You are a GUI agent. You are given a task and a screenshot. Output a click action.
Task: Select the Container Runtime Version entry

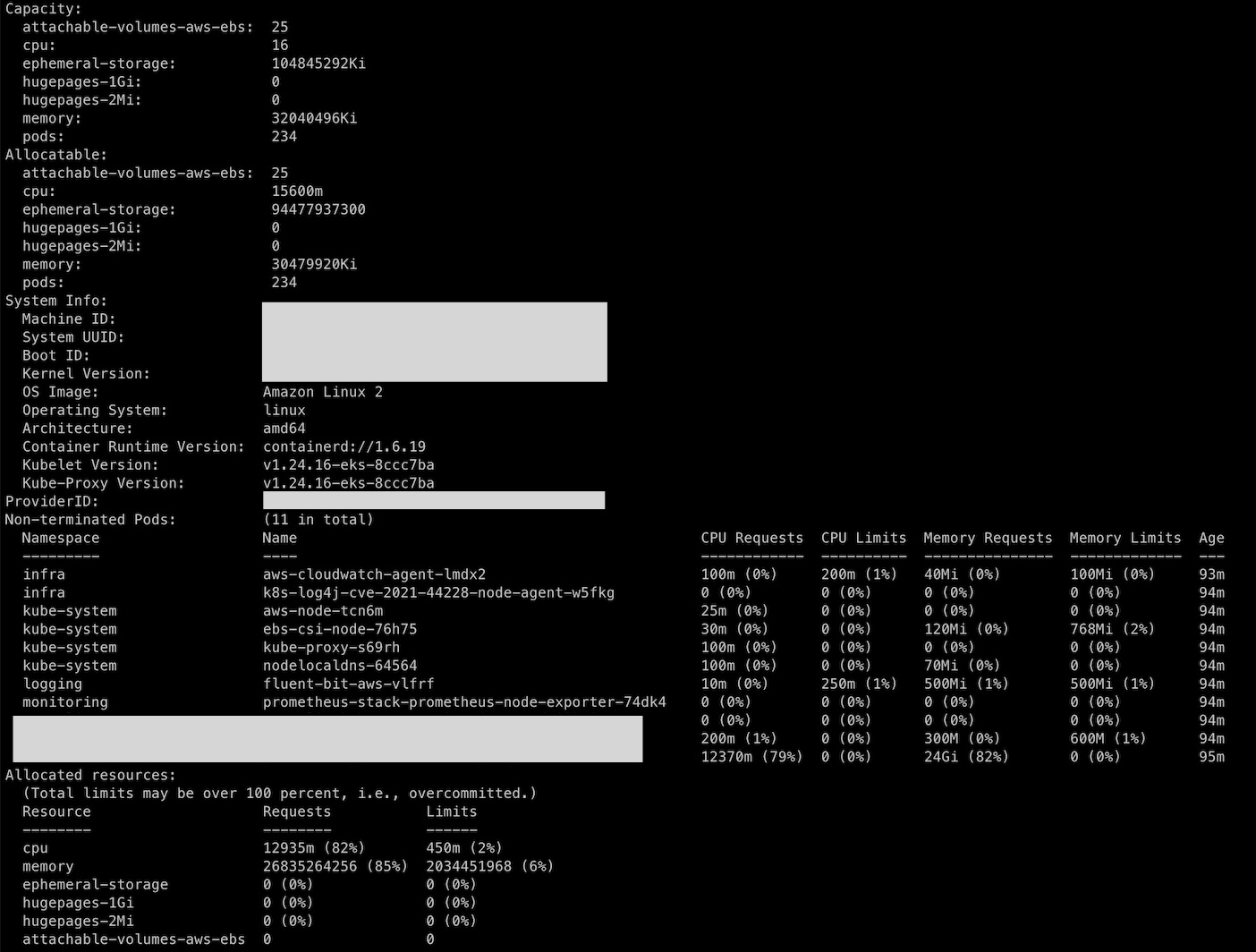132,446
